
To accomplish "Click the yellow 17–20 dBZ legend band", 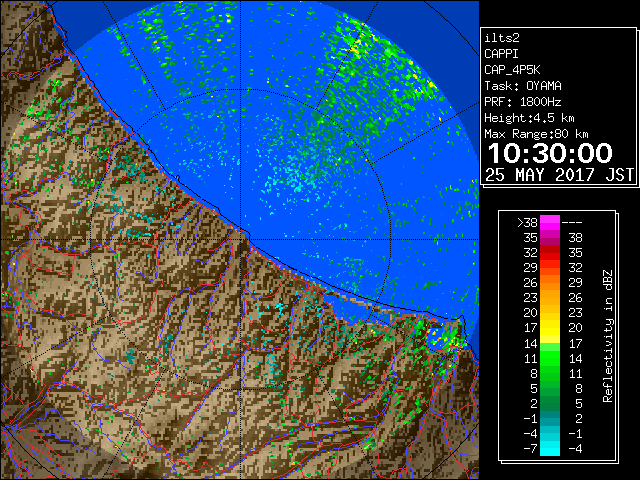I will [x=550, y=328].
